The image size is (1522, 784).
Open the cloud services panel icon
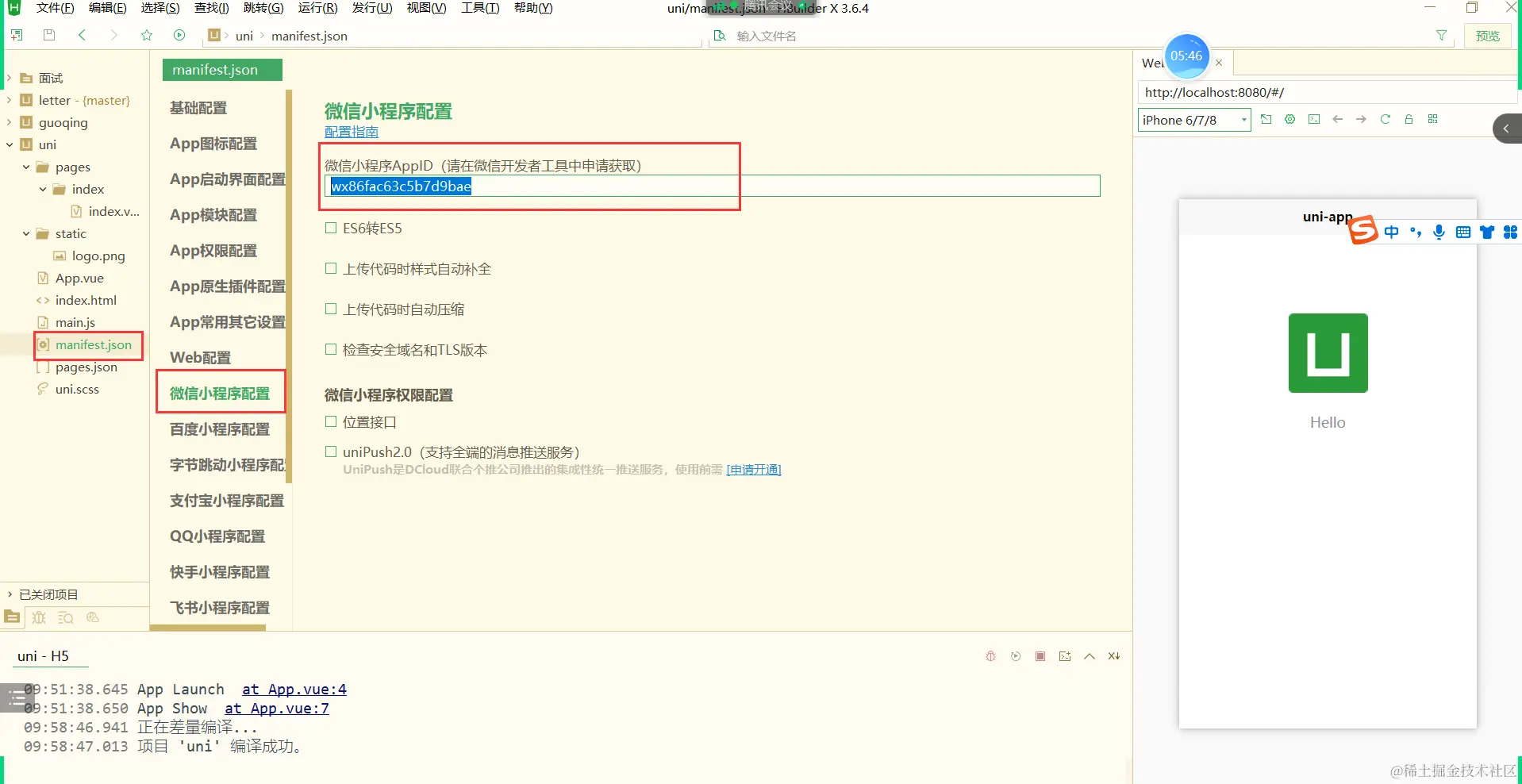pyautogui.click(x=93, y=617)
